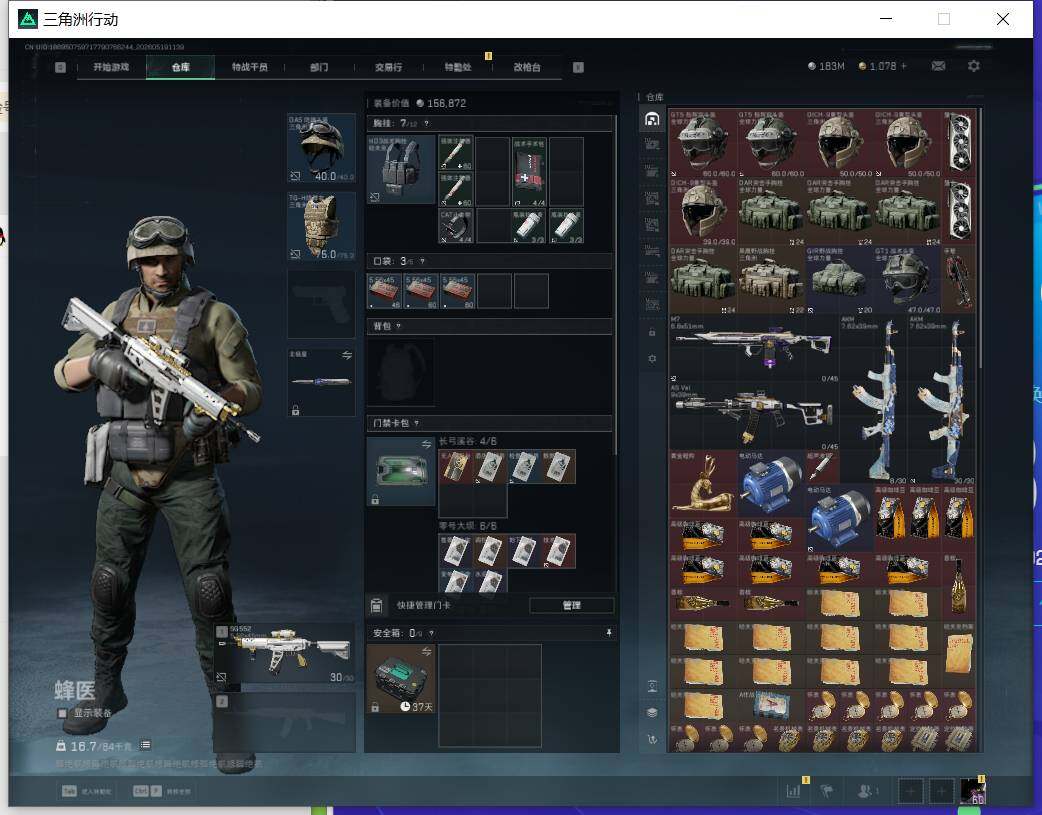Open player avatar in bottom-right corner
The height and width of the screenshot is (815, 1042).
pyautogui.click(x=972, y=791)
